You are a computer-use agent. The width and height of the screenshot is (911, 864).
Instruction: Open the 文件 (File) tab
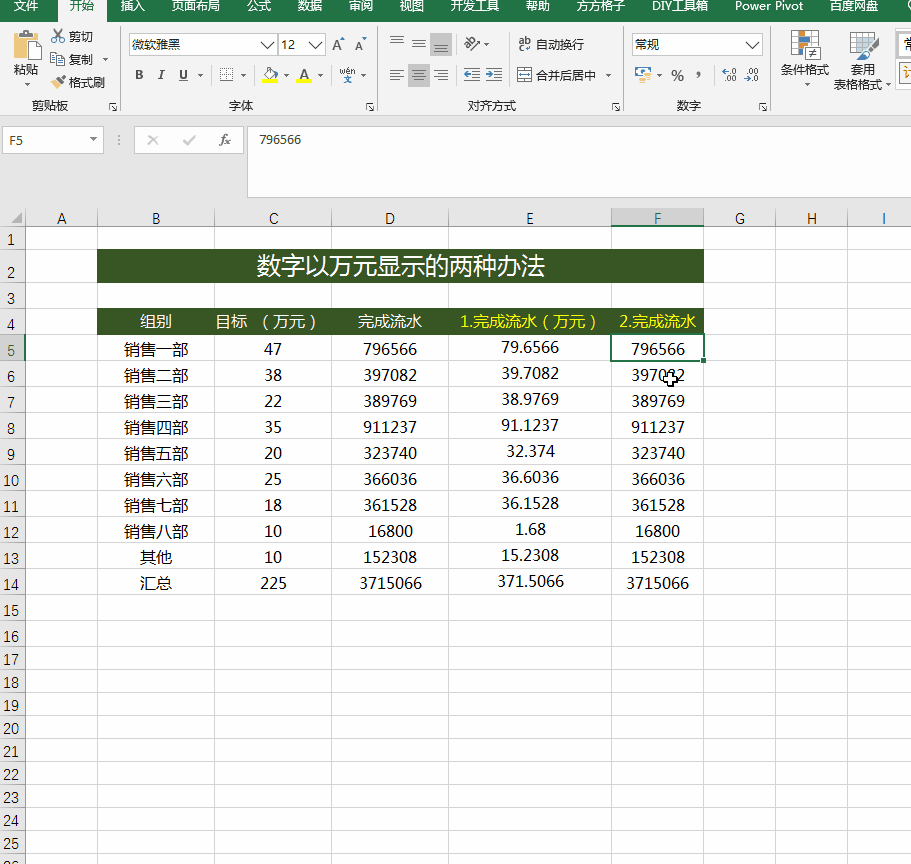(x=26, y=6)
